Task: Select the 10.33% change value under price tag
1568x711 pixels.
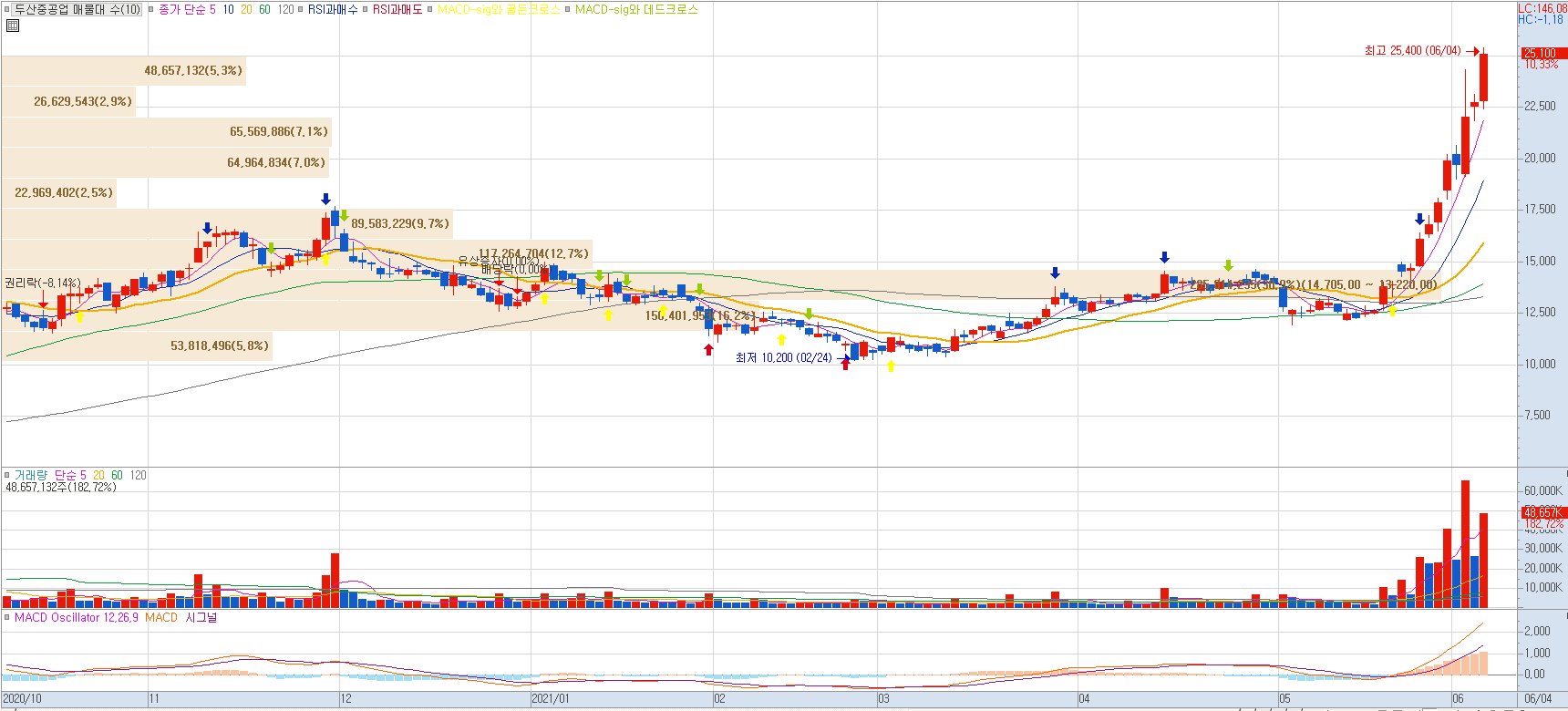Action: [1542, 64]
